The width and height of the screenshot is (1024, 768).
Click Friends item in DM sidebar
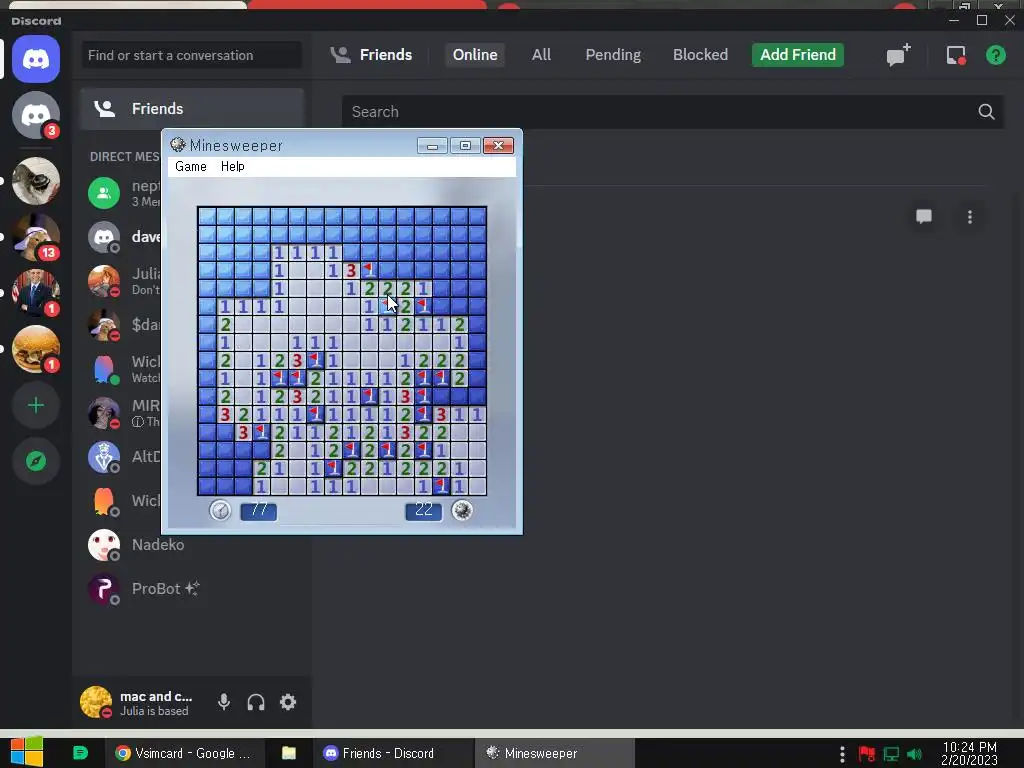193,109
